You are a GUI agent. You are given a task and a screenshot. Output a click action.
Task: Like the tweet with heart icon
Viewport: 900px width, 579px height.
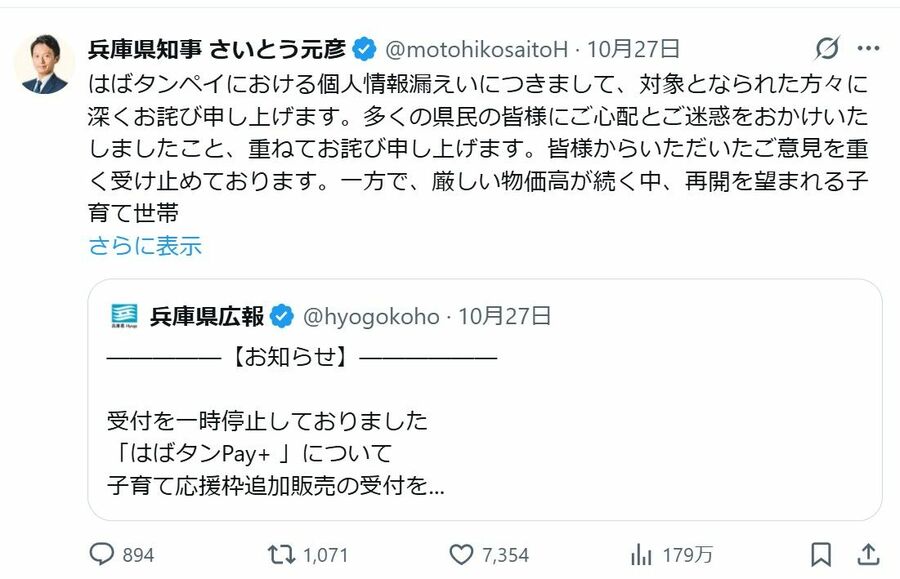[x=460, y=554]
